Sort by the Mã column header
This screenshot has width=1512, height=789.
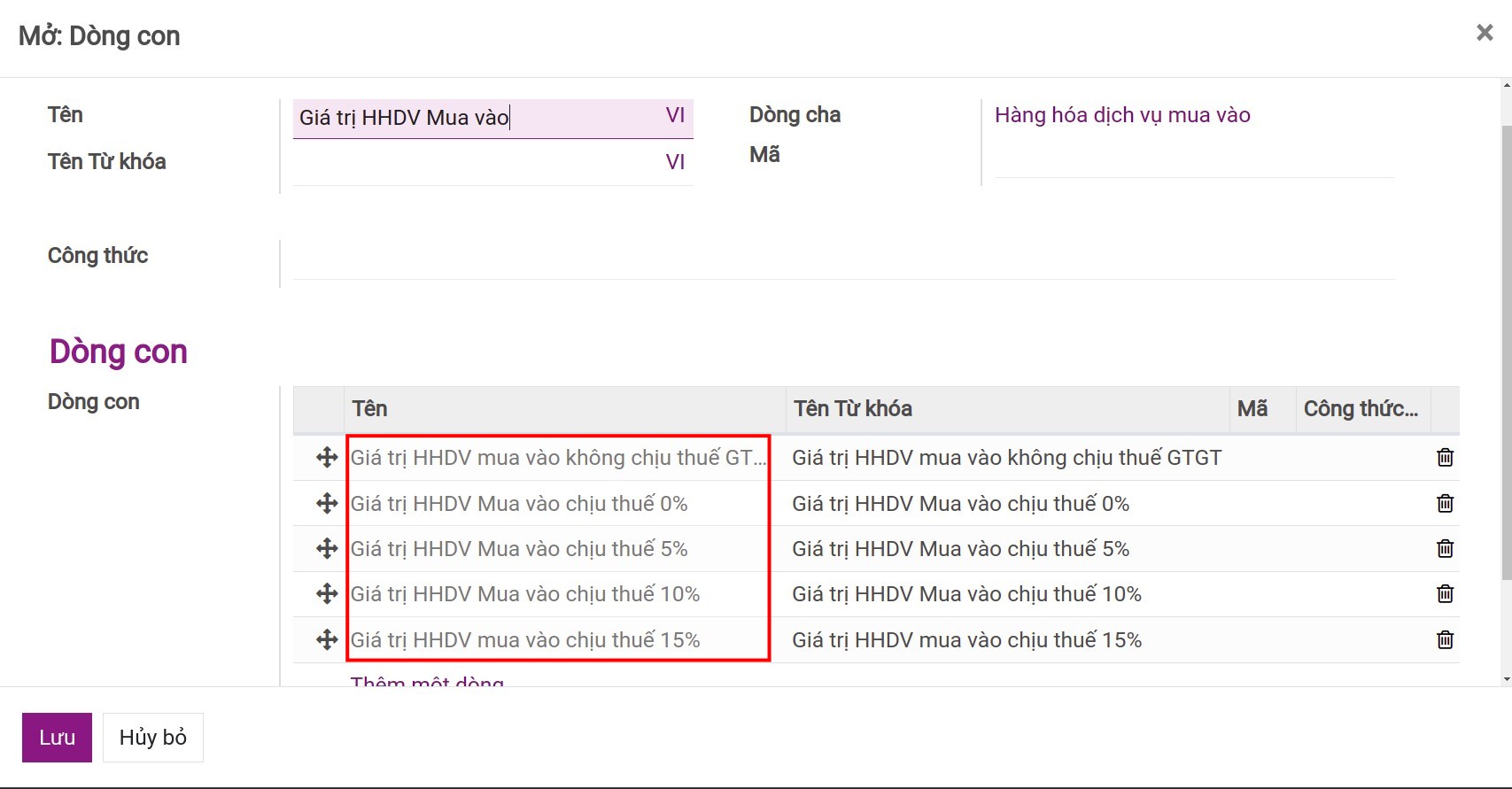1252,409
